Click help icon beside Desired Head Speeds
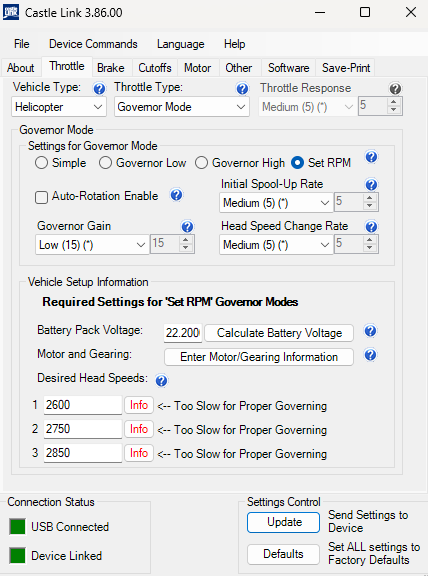 pos(162,381)
